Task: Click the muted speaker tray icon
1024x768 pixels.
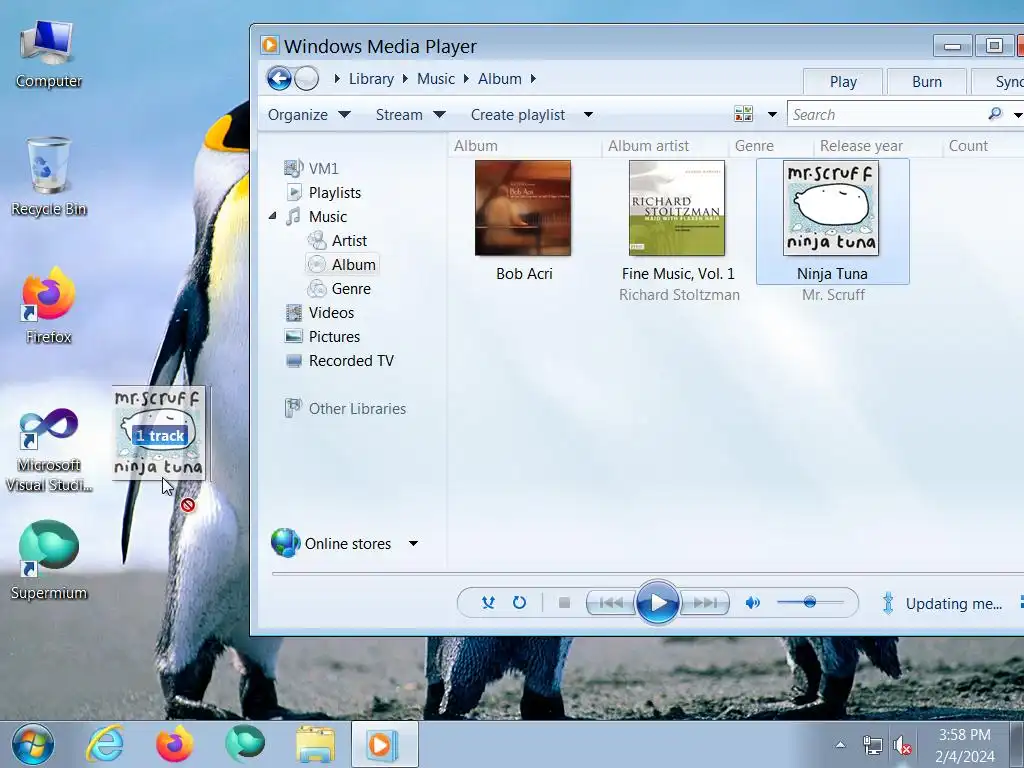Action: (x=903, y=745)
